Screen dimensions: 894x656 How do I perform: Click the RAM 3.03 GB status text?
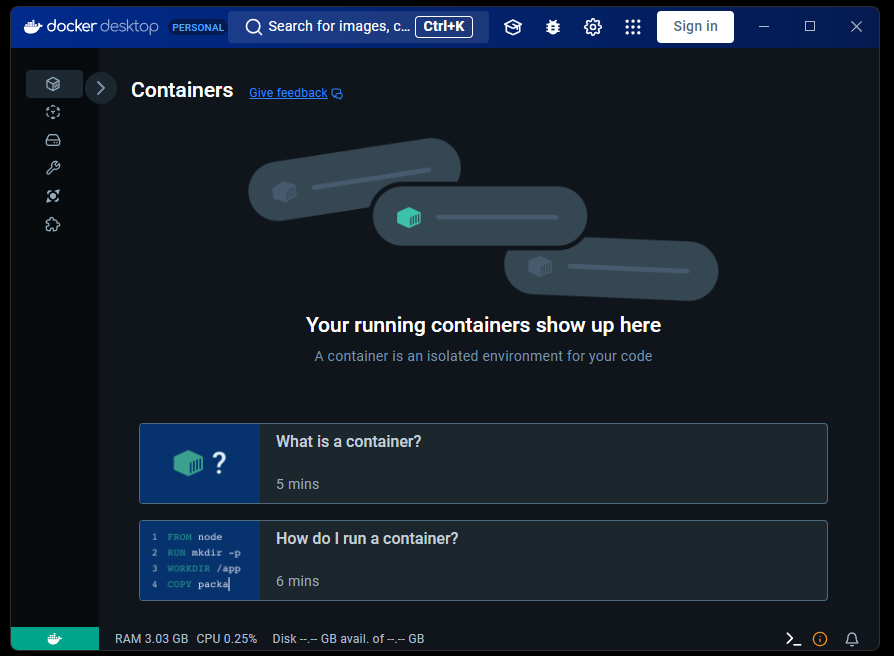[152, 639]
